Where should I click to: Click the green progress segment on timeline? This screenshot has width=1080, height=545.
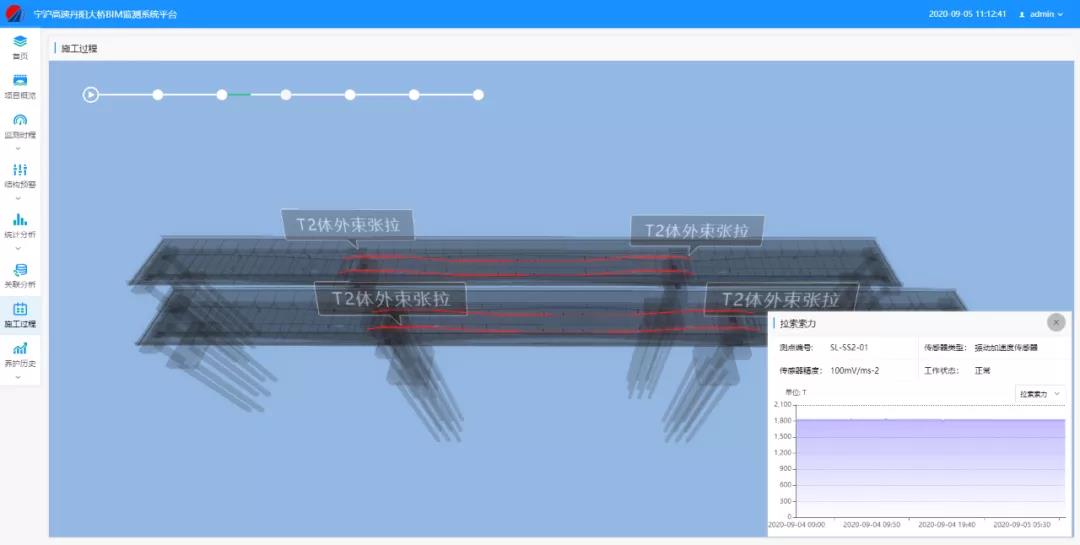click(239, 95)
